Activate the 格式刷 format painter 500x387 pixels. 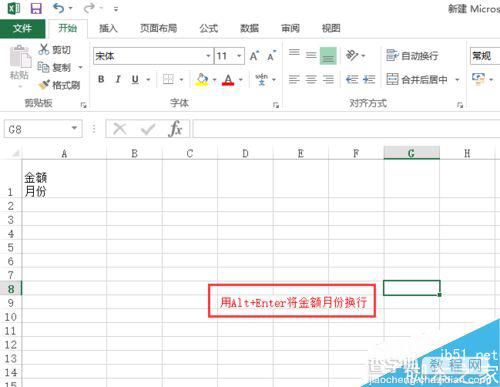59,85
